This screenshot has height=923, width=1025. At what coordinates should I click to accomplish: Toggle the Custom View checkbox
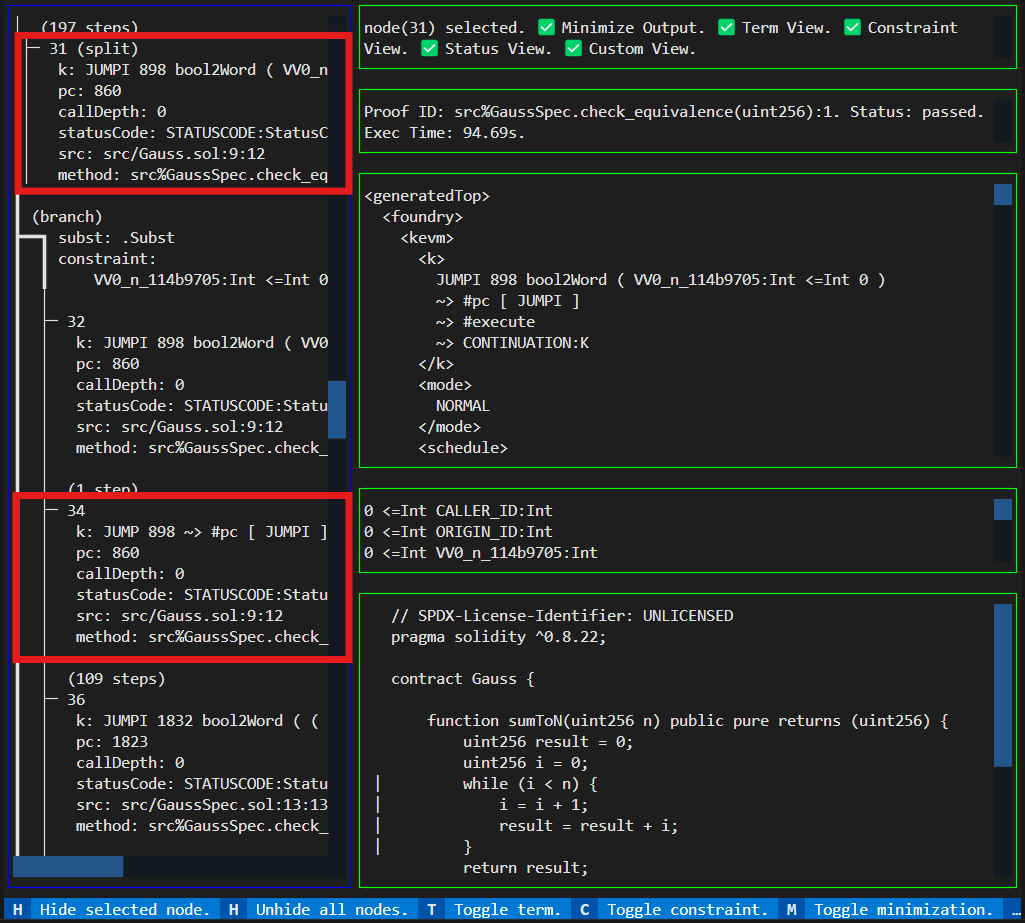coord(573,48)
